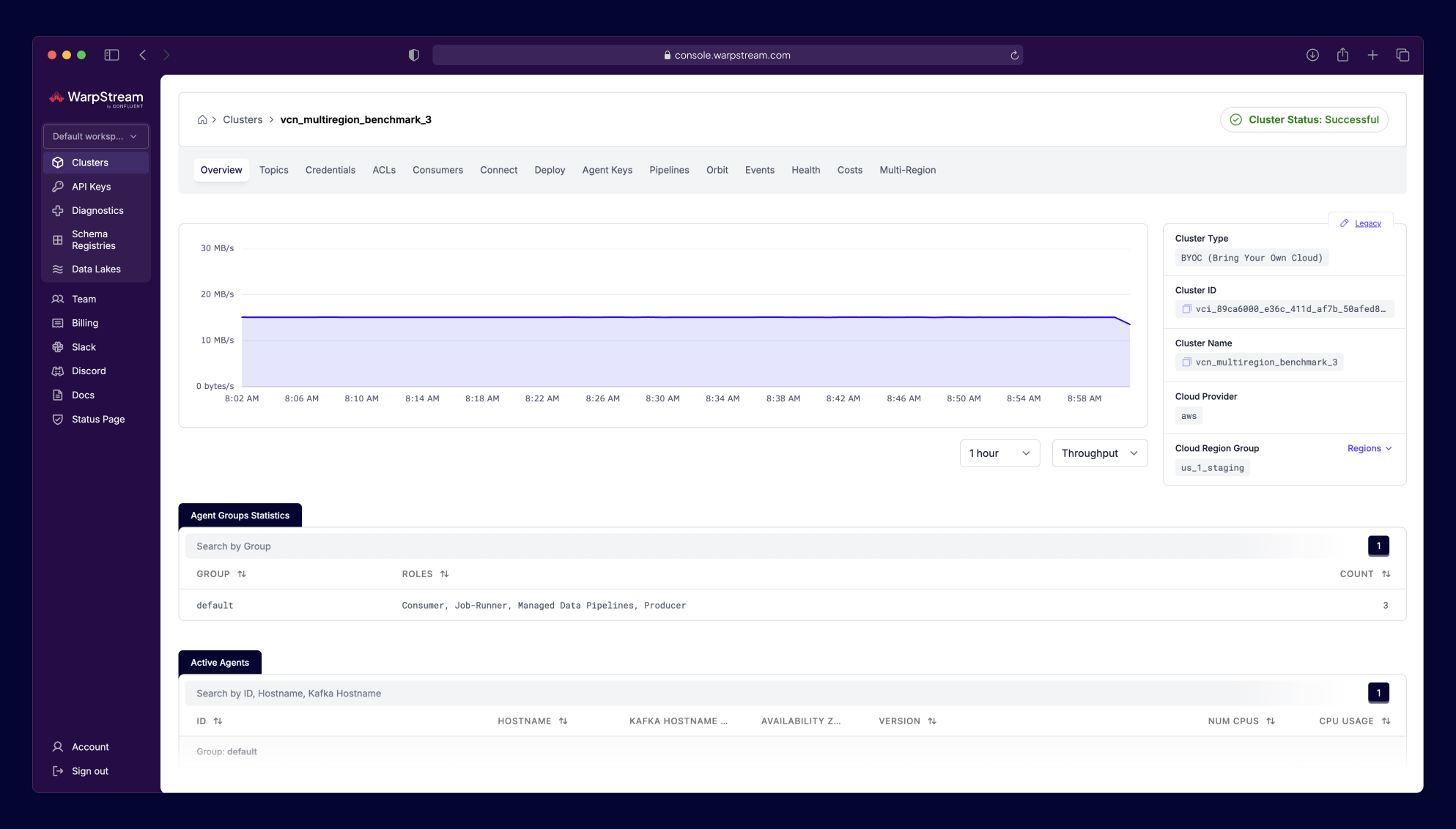Open the privacy shield icon in toolbar
Image resolution: width=1456 pixels, height=829 pixels.
point(414,55)
